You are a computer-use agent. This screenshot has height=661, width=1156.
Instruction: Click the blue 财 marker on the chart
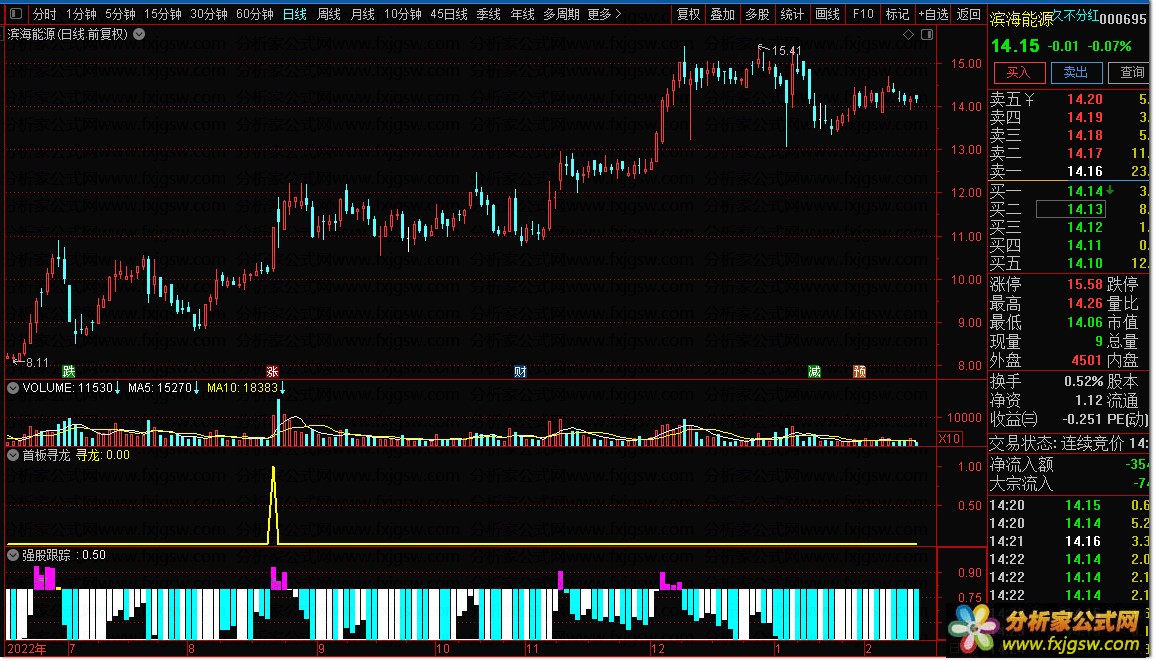pyautogui.click(x=520, y=371)
